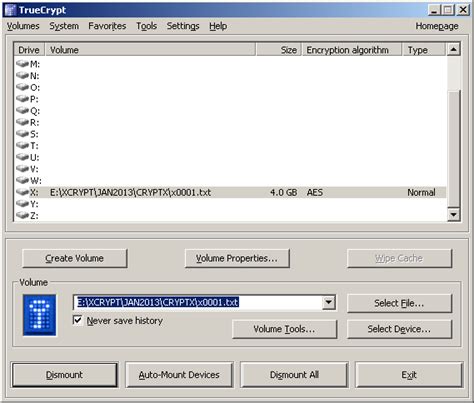Click Auto-Mount Devices button
Viewport: 474px width, 403px height.
179,375
